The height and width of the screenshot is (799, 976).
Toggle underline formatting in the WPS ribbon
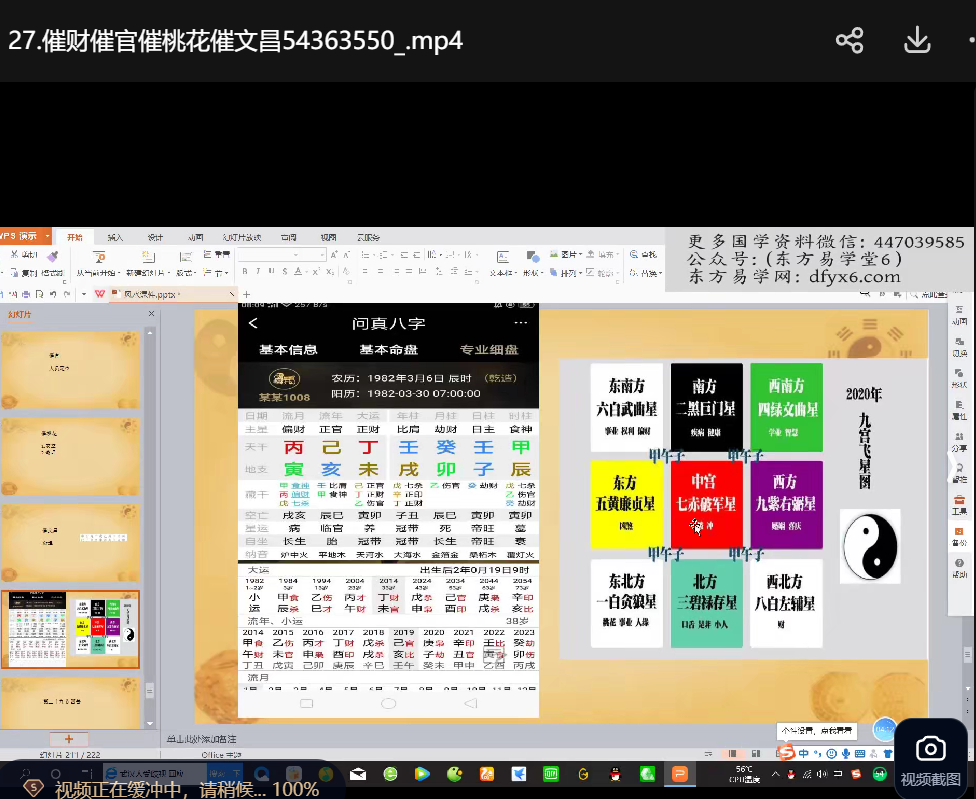point(270,271)
